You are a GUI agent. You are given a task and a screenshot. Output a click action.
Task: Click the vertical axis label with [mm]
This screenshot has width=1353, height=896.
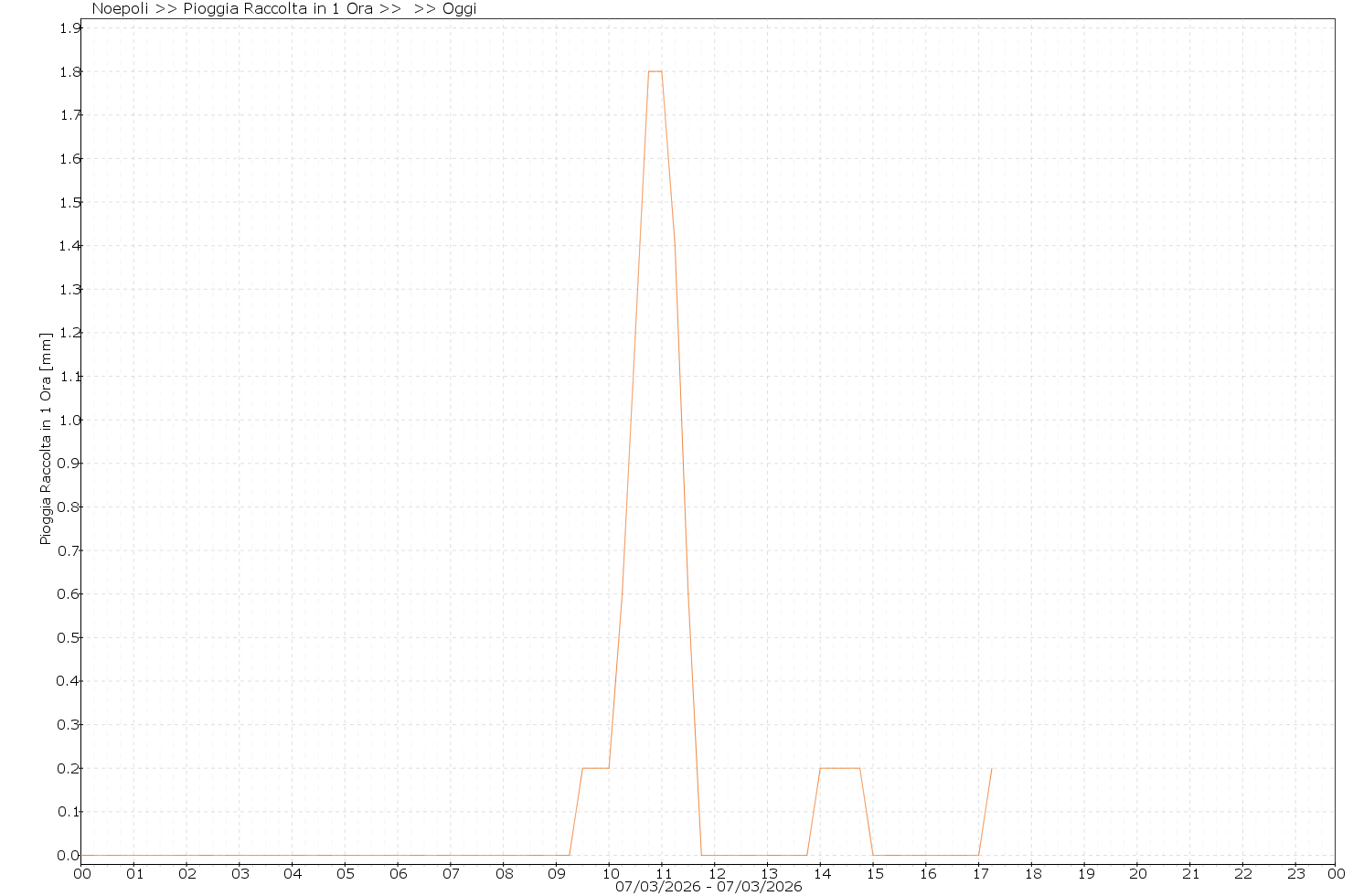point(46,439)
